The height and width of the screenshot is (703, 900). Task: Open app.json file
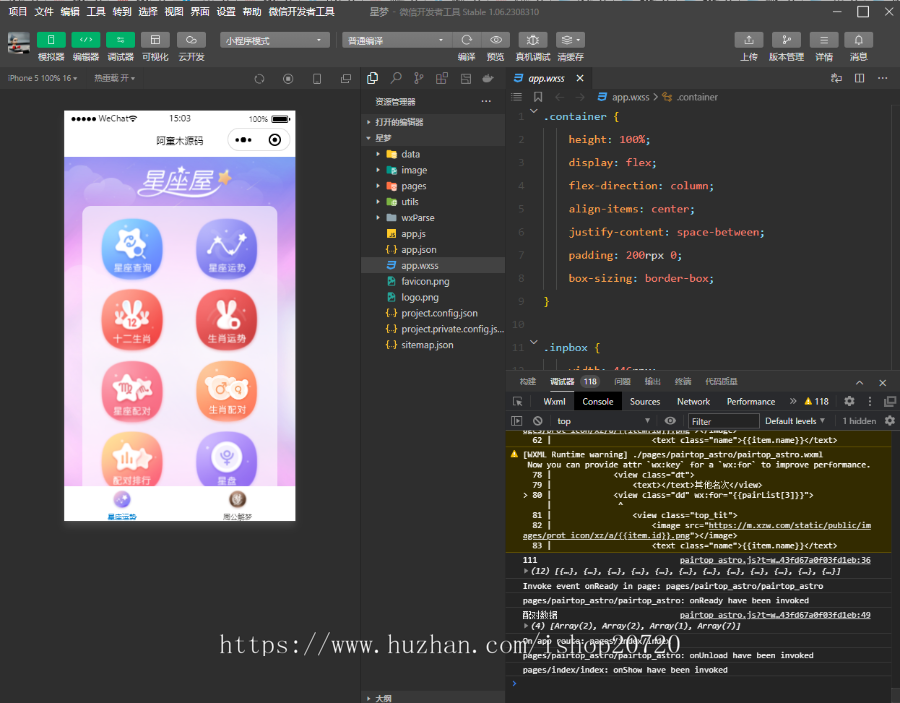click(433, 250)
